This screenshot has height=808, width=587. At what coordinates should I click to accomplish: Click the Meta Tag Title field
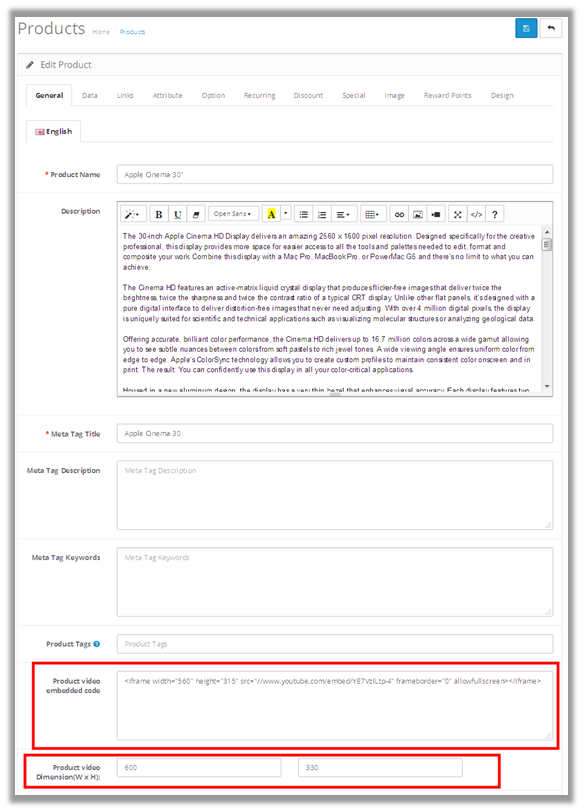click(x=335, y=433)
